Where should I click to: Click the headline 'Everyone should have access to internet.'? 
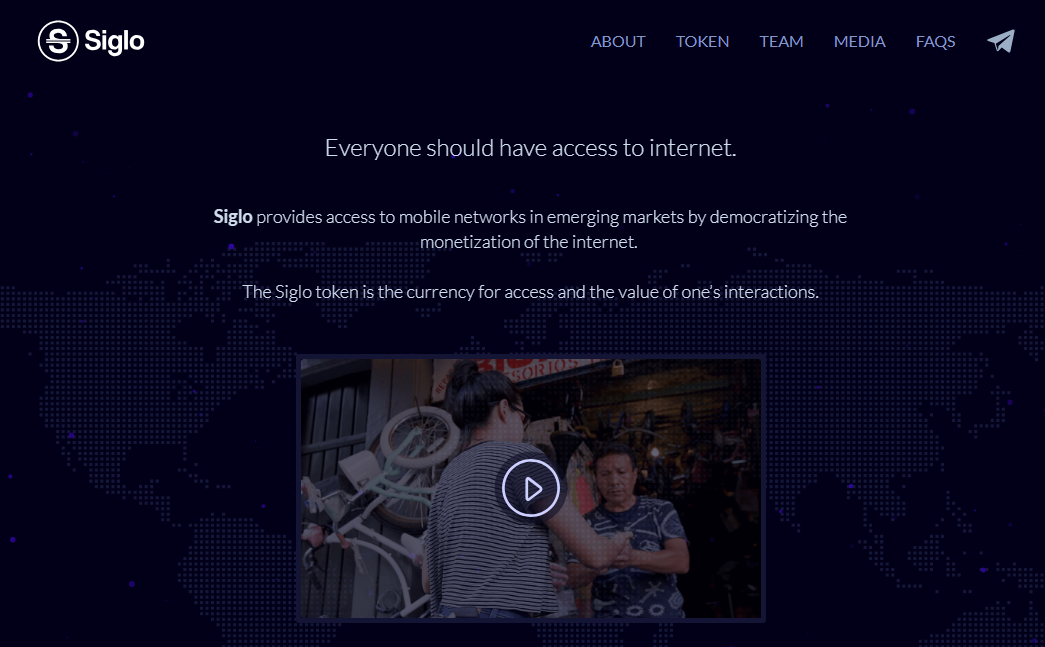pyautogui.click(x=530, y=148)
